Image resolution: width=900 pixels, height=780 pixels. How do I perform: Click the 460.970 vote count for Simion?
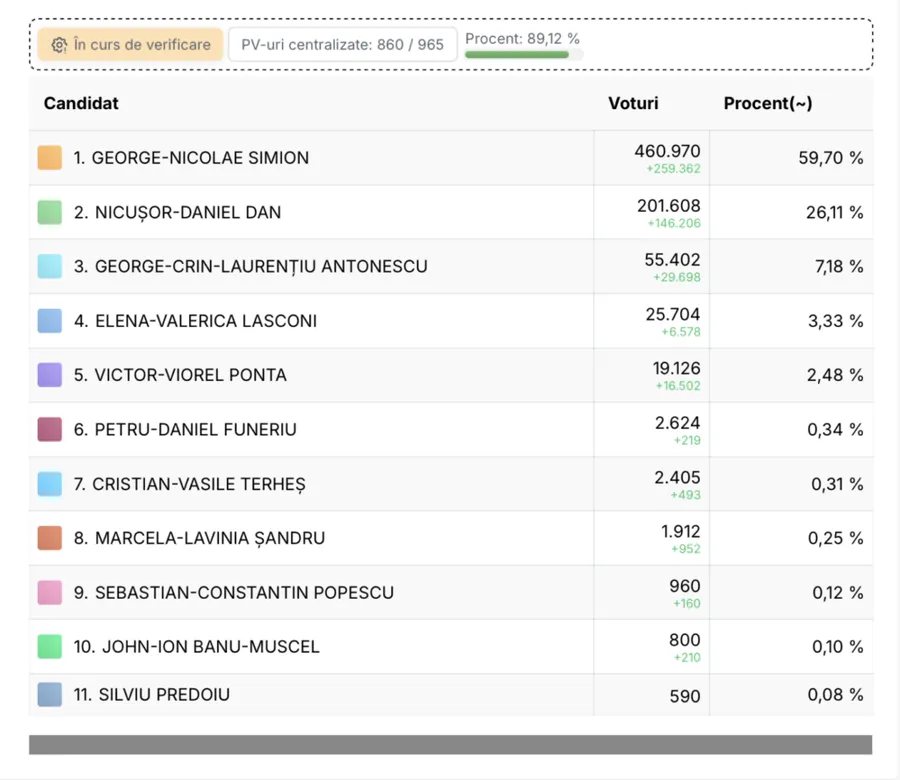click(667, 151)
